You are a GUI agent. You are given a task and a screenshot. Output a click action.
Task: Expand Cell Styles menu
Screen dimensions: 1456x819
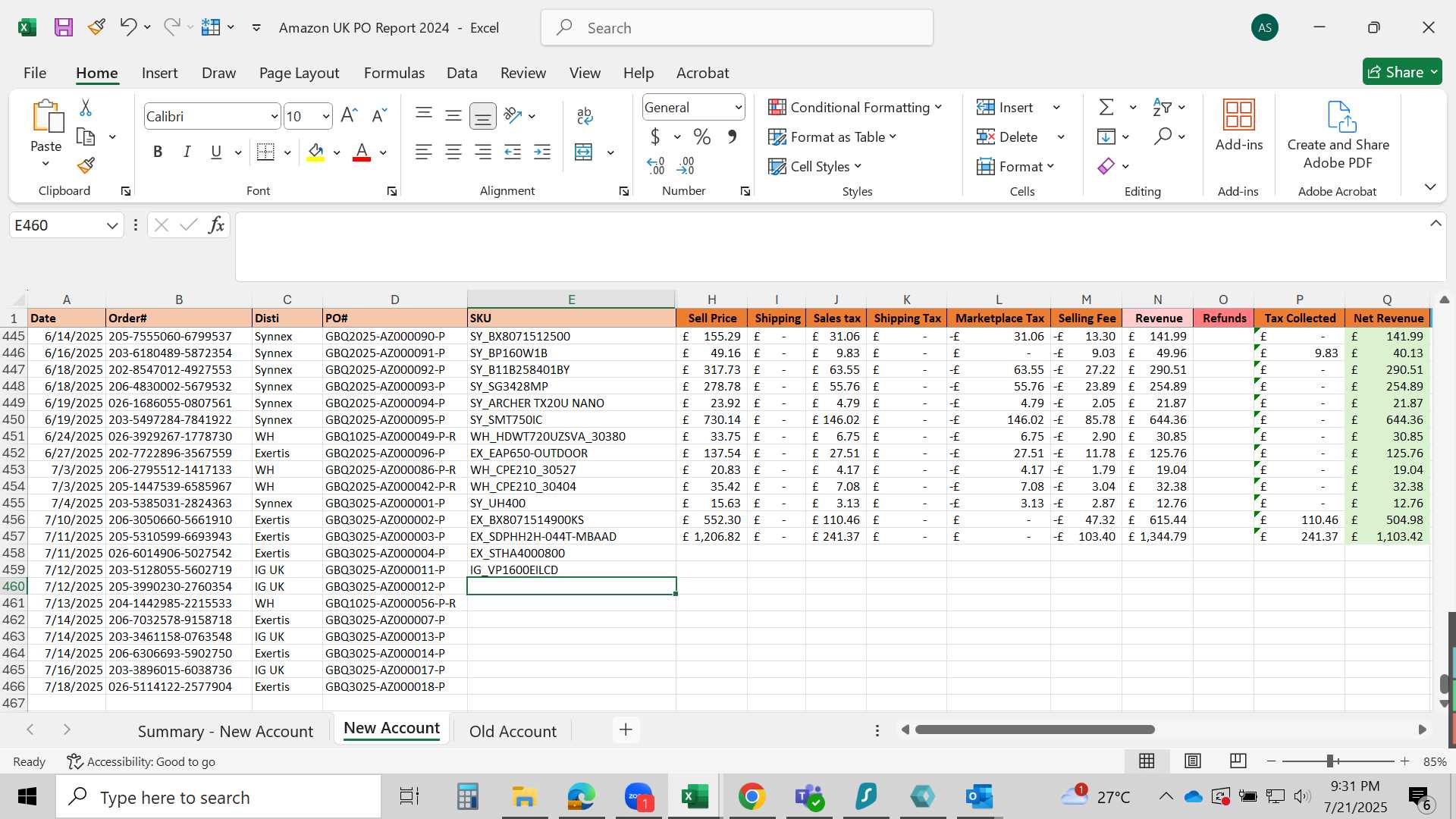coord(815,166)
